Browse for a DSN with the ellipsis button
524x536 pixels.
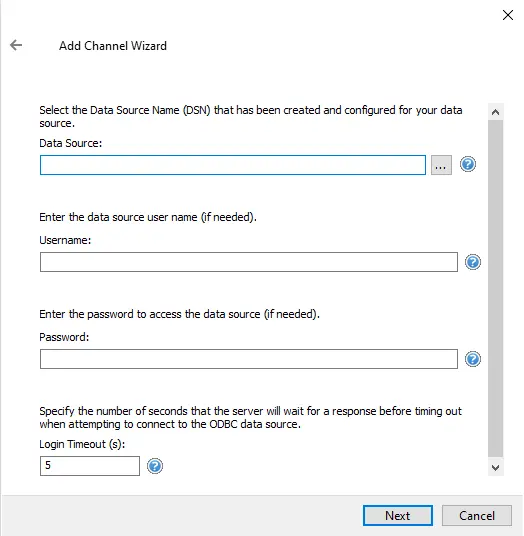441,165
